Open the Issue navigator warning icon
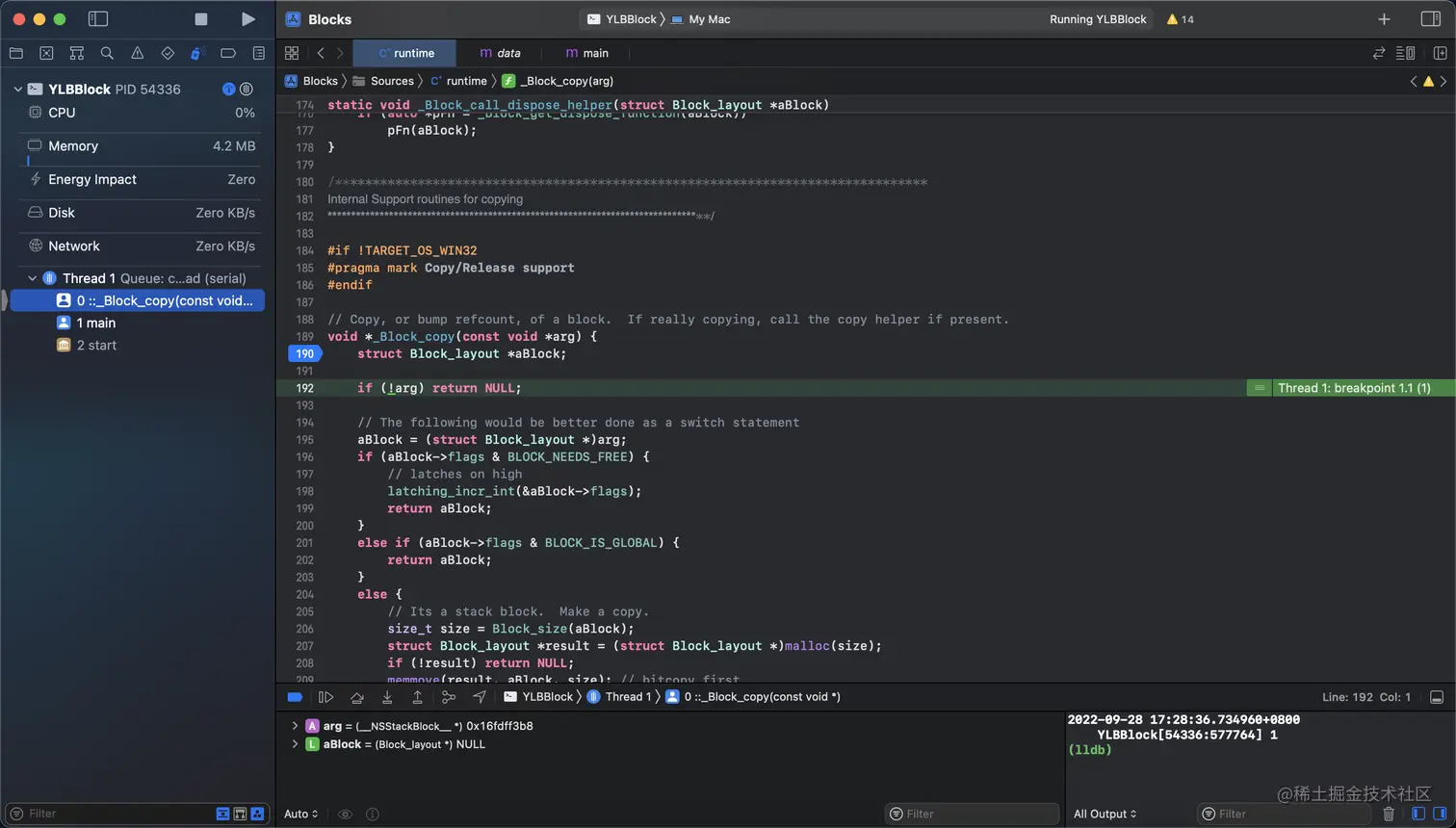Viewport: 1456px width, 828px height. tap(138, 54)
